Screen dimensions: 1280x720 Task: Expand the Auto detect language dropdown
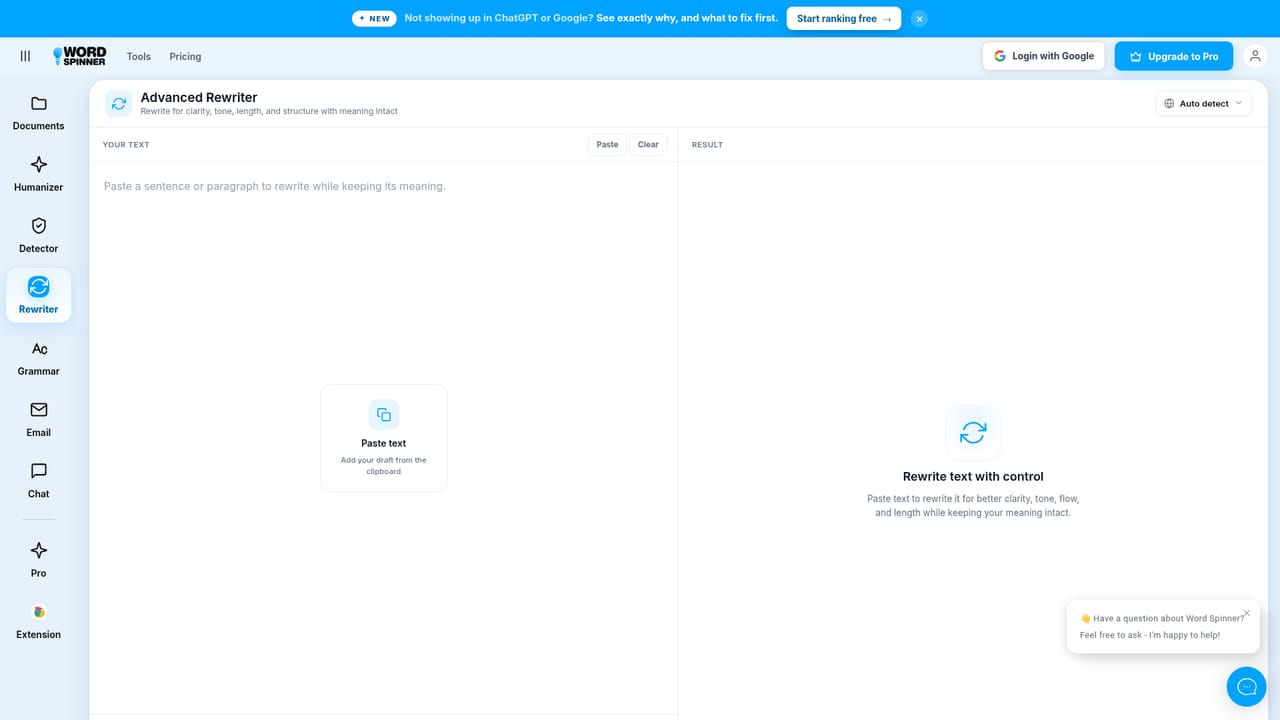[x=1204, y=103]
